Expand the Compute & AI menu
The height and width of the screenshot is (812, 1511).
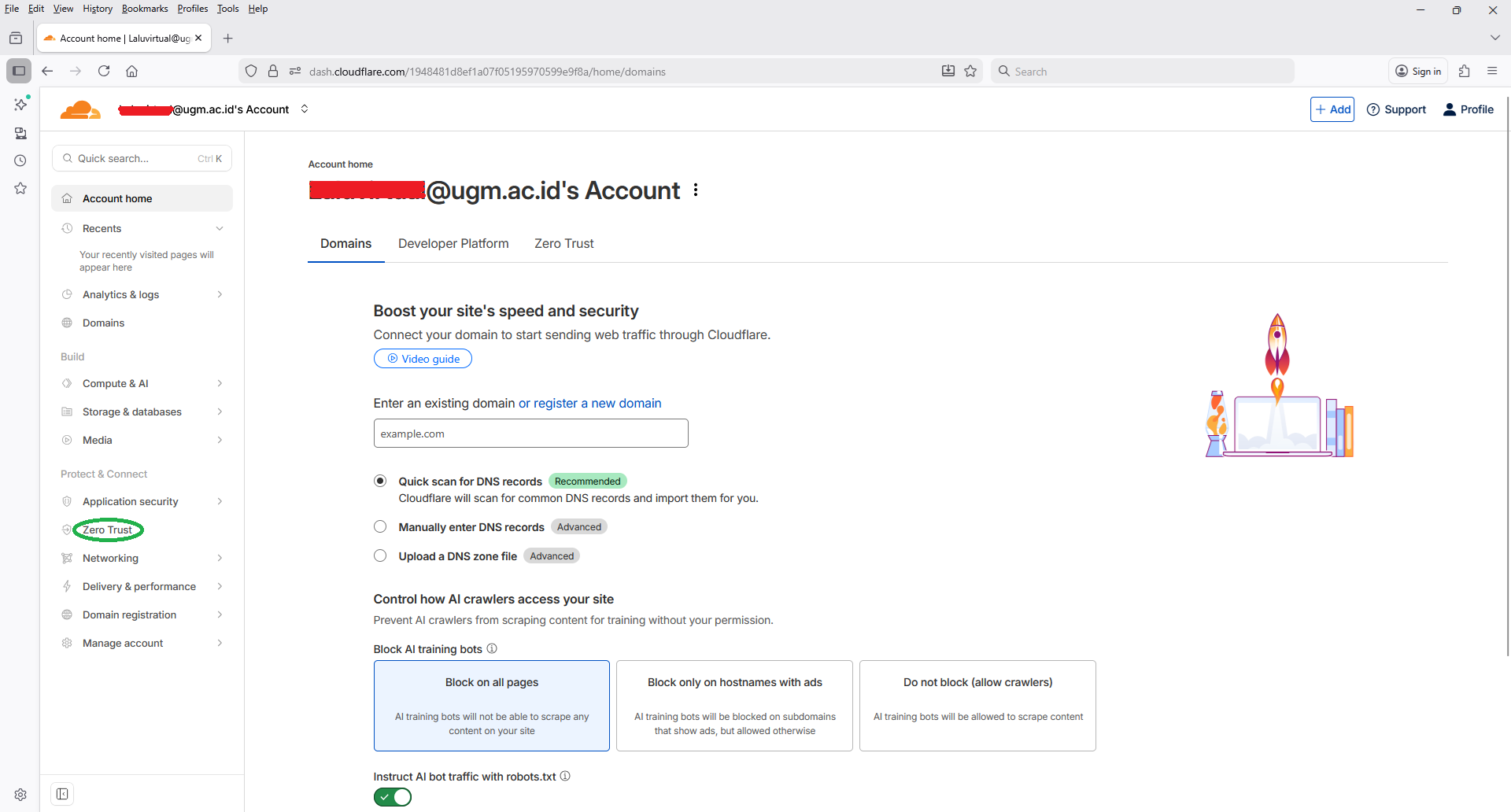(x=142, y=383)
